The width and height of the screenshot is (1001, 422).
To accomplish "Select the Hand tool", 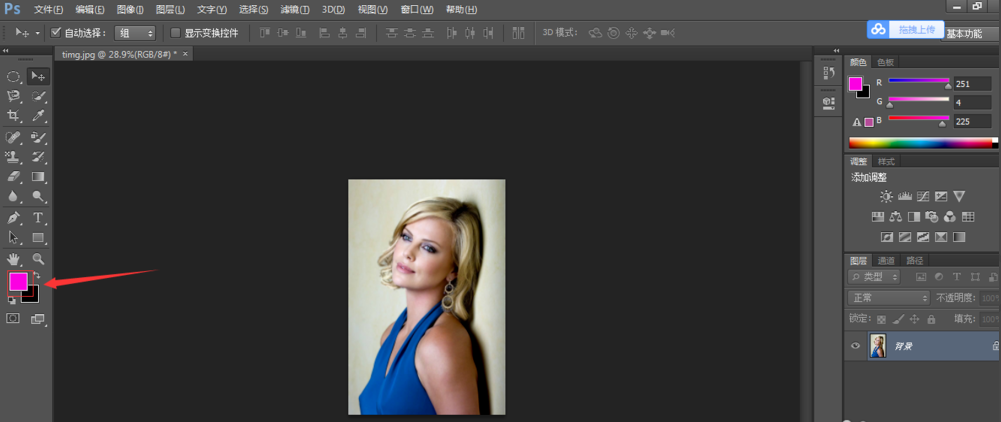I will pyautogui.click(x=14, y=258).
